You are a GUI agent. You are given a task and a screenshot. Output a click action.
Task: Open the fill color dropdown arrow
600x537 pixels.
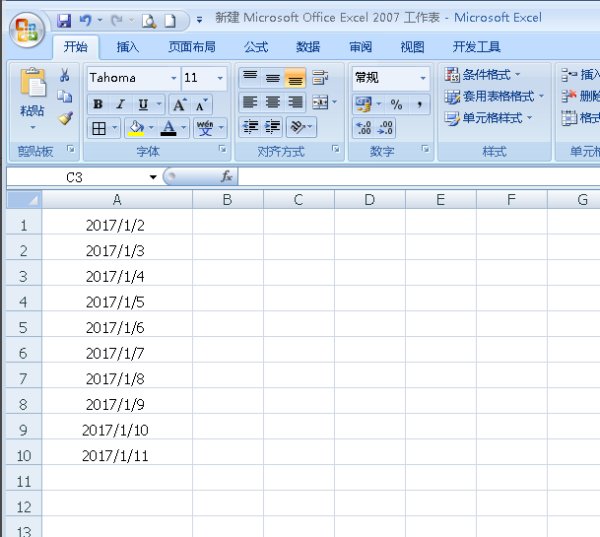click(151, 128)
